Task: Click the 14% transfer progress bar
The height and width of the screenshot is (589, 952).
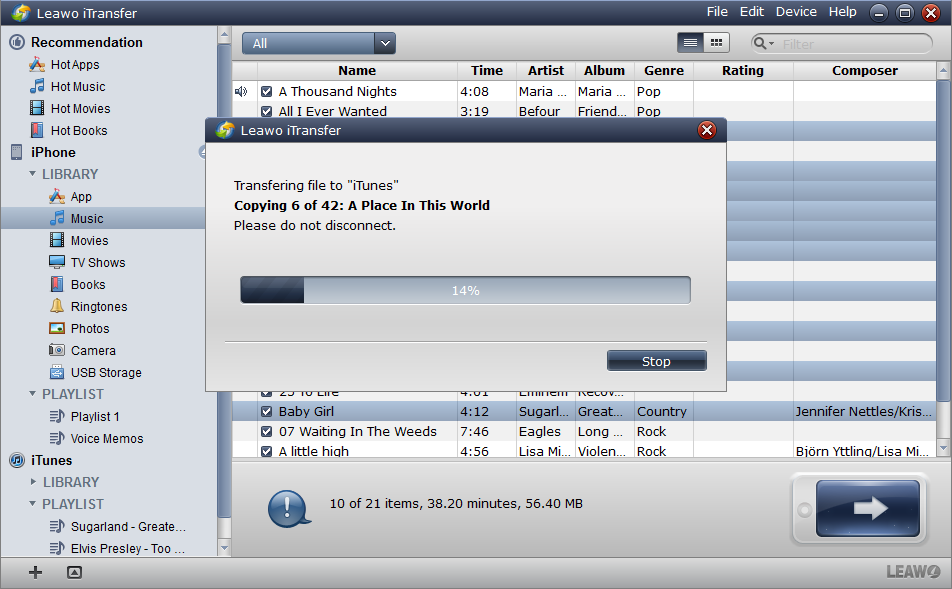Action: (465, 290)
